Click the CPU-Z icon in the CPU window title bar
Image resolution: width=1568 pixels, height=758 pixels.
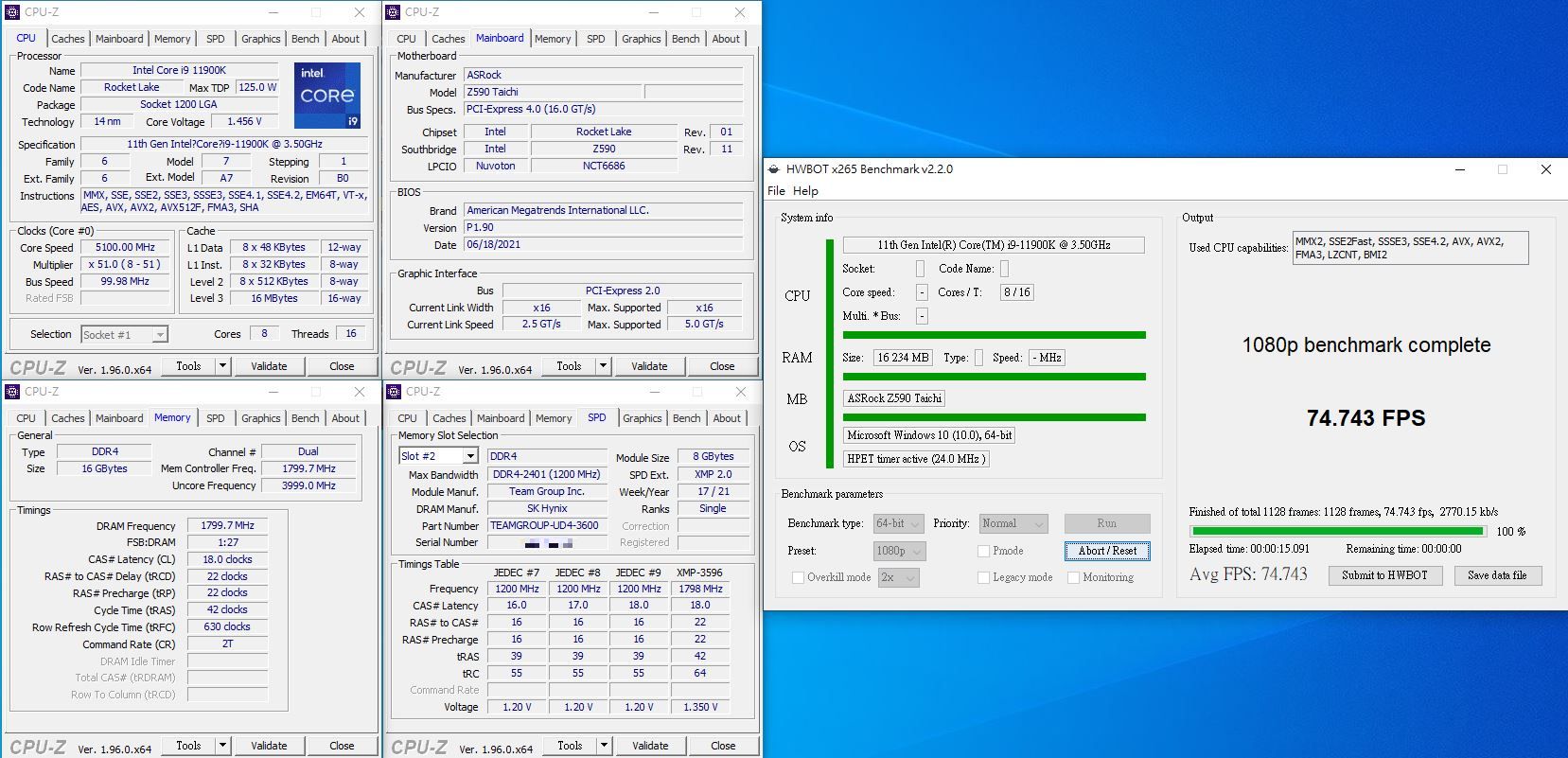[12, 12]
